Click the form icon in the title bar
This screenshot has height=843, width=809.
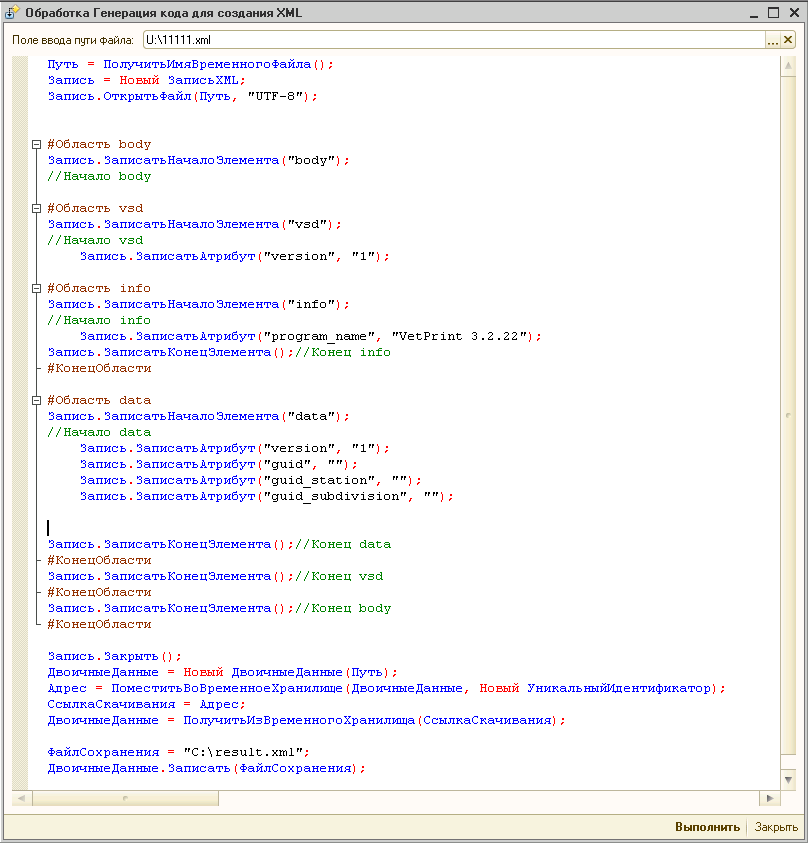coord(12,13)
